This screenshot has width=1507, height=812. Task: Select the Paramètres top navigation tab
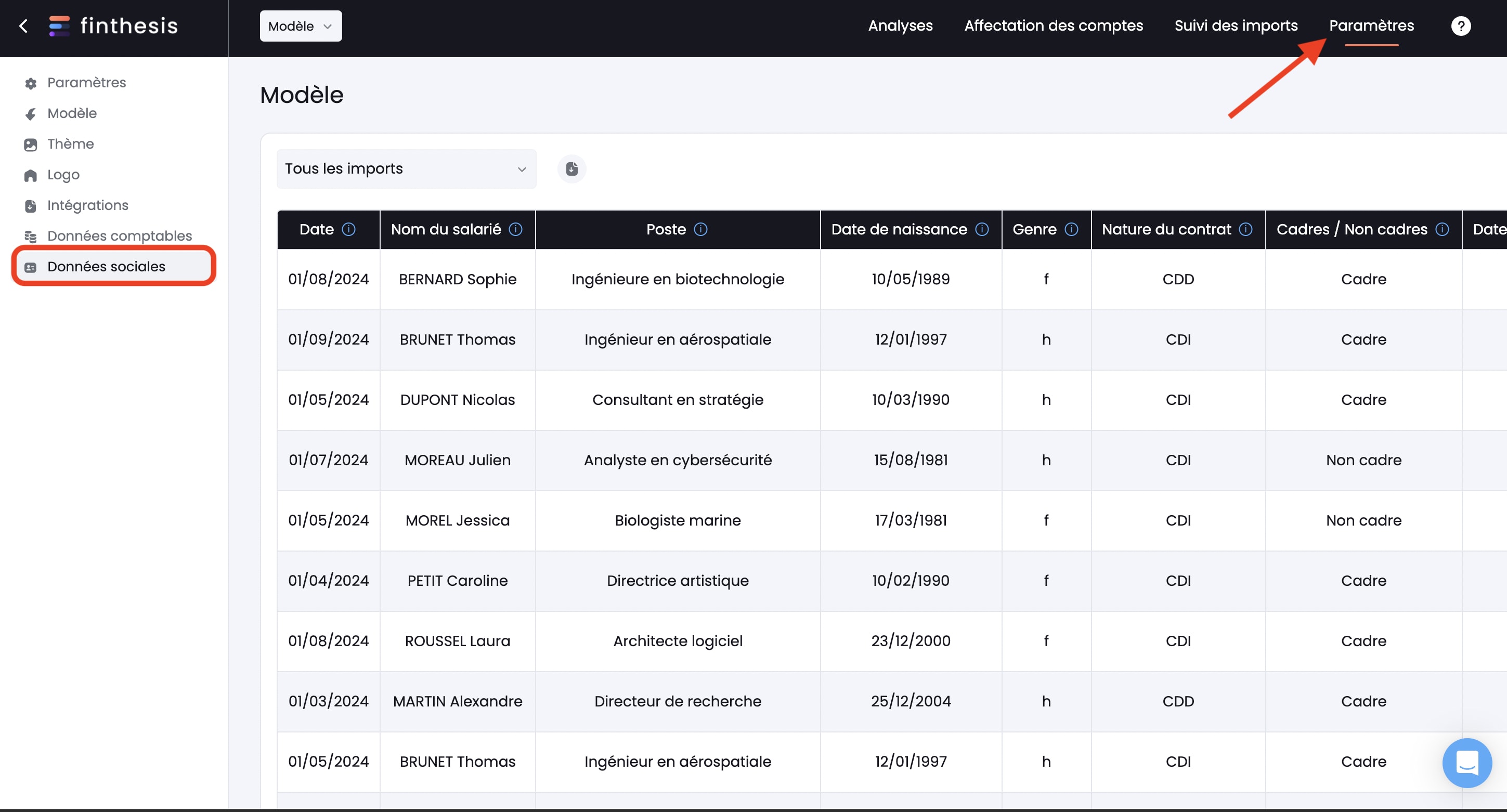1371,26
